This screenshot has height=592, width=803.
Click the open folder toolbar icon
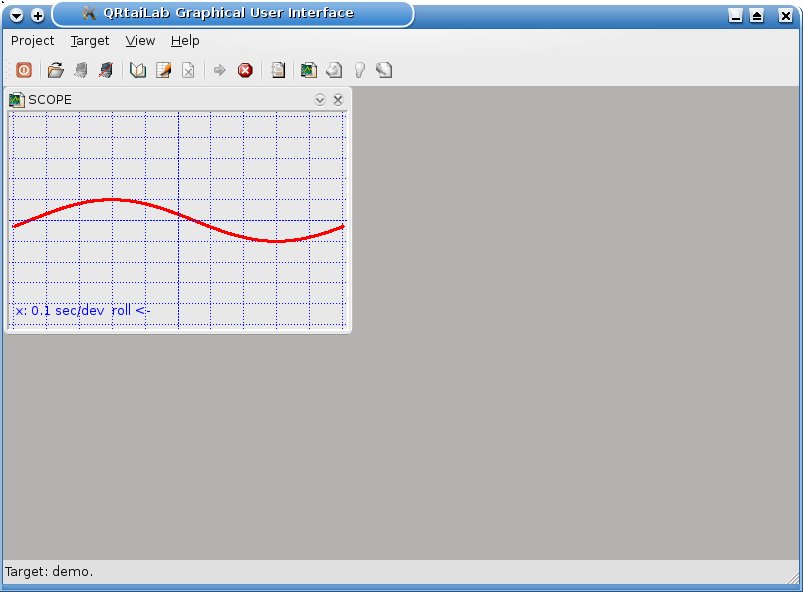[x=56, y=70]
